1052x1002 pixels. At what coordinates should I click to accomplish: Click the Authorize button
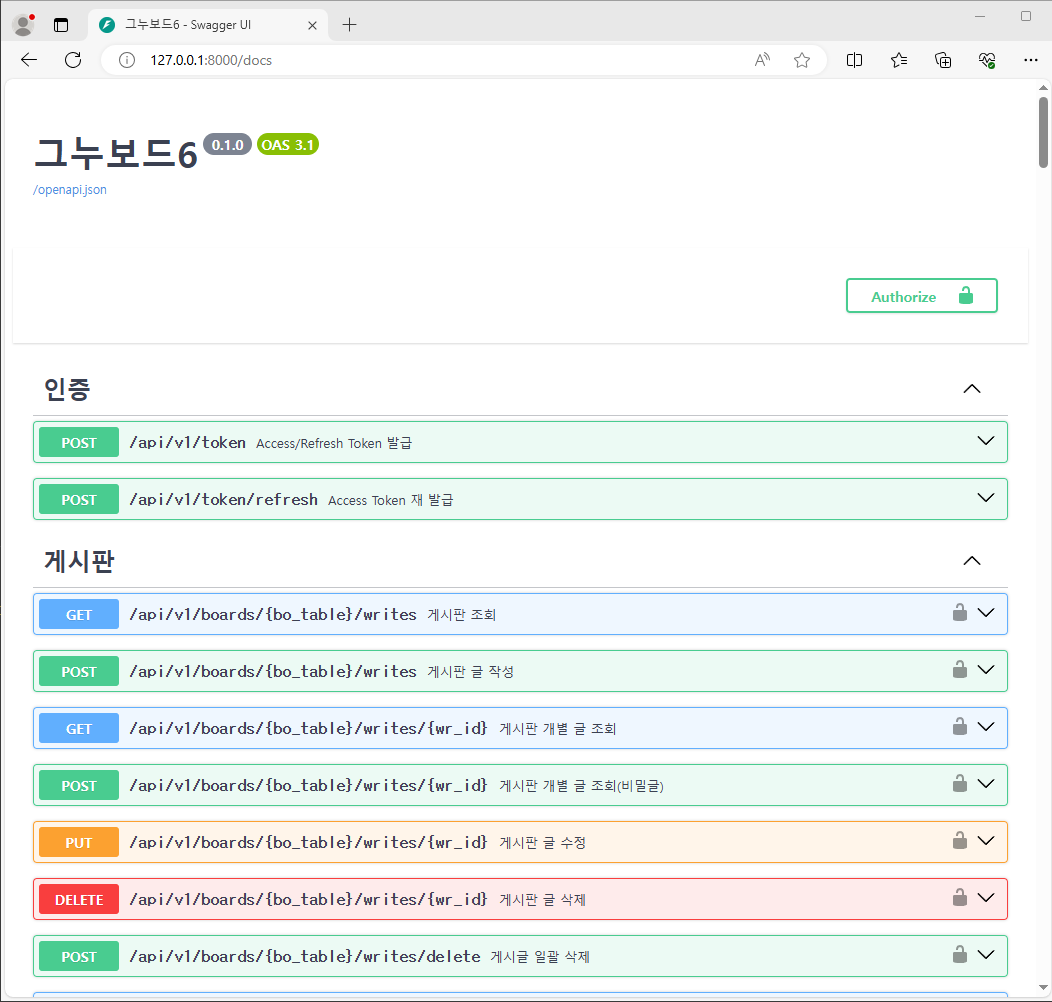pyautogui.click(x=921, y=296)
